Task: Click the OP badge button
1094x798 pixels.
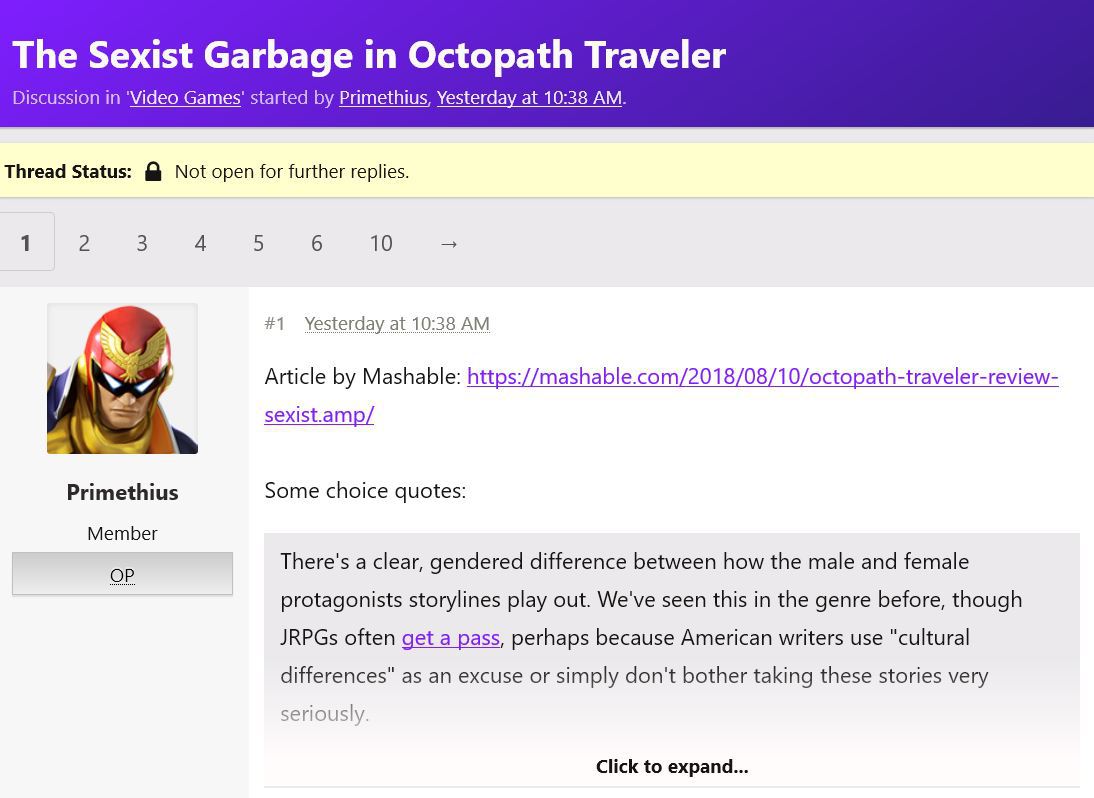Action: click(x=122, y=574)
